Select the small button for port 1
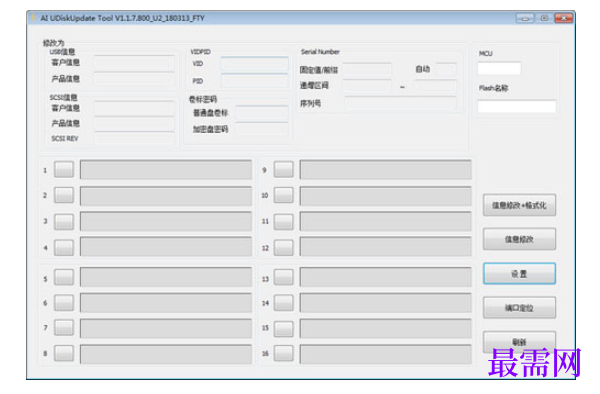This screenshot has height=394, width=600. (64, 169)
